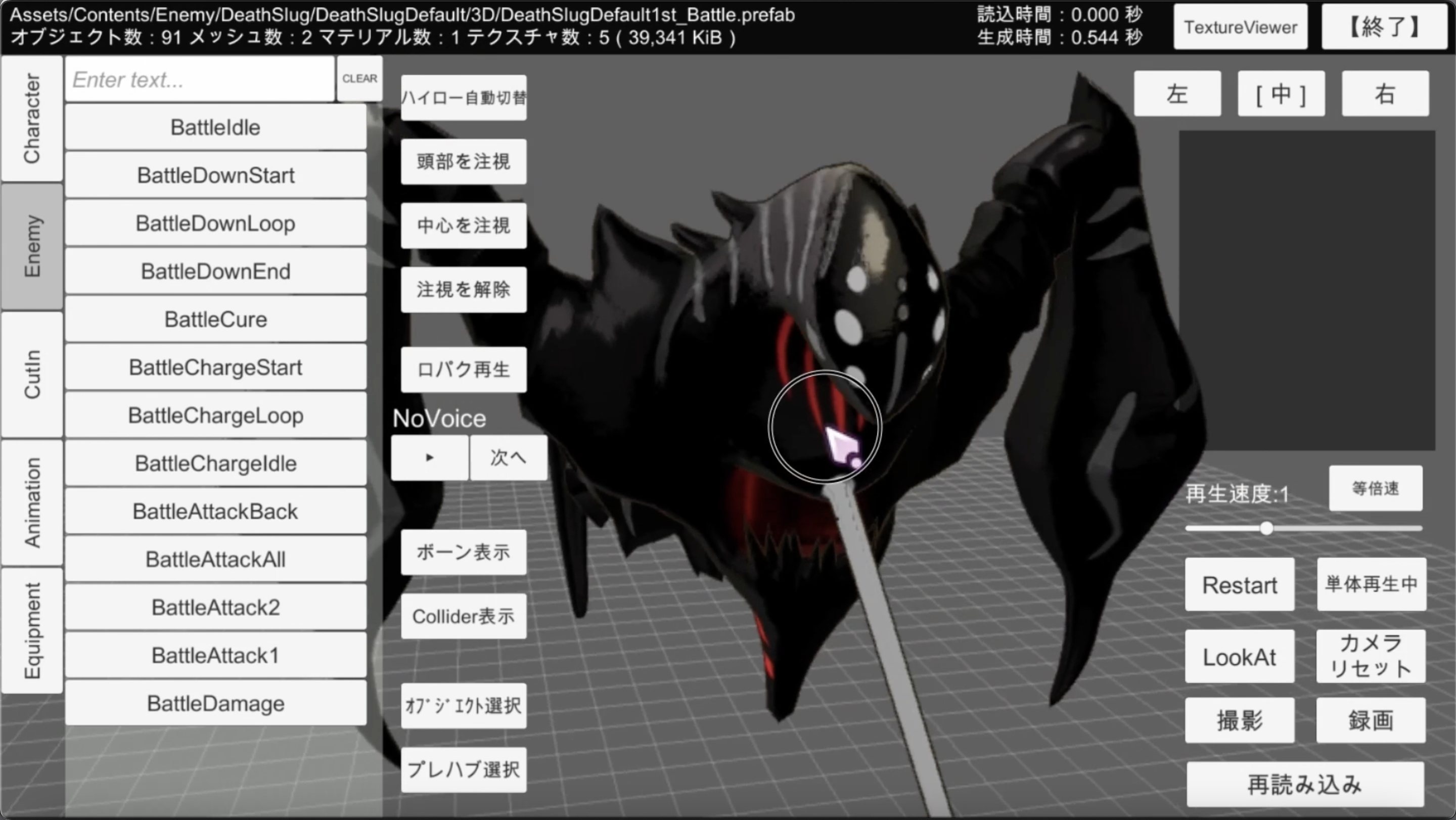1456x820 pixels.
Task: Take a screenshot with 撮影
Action: coord(1239,720)
